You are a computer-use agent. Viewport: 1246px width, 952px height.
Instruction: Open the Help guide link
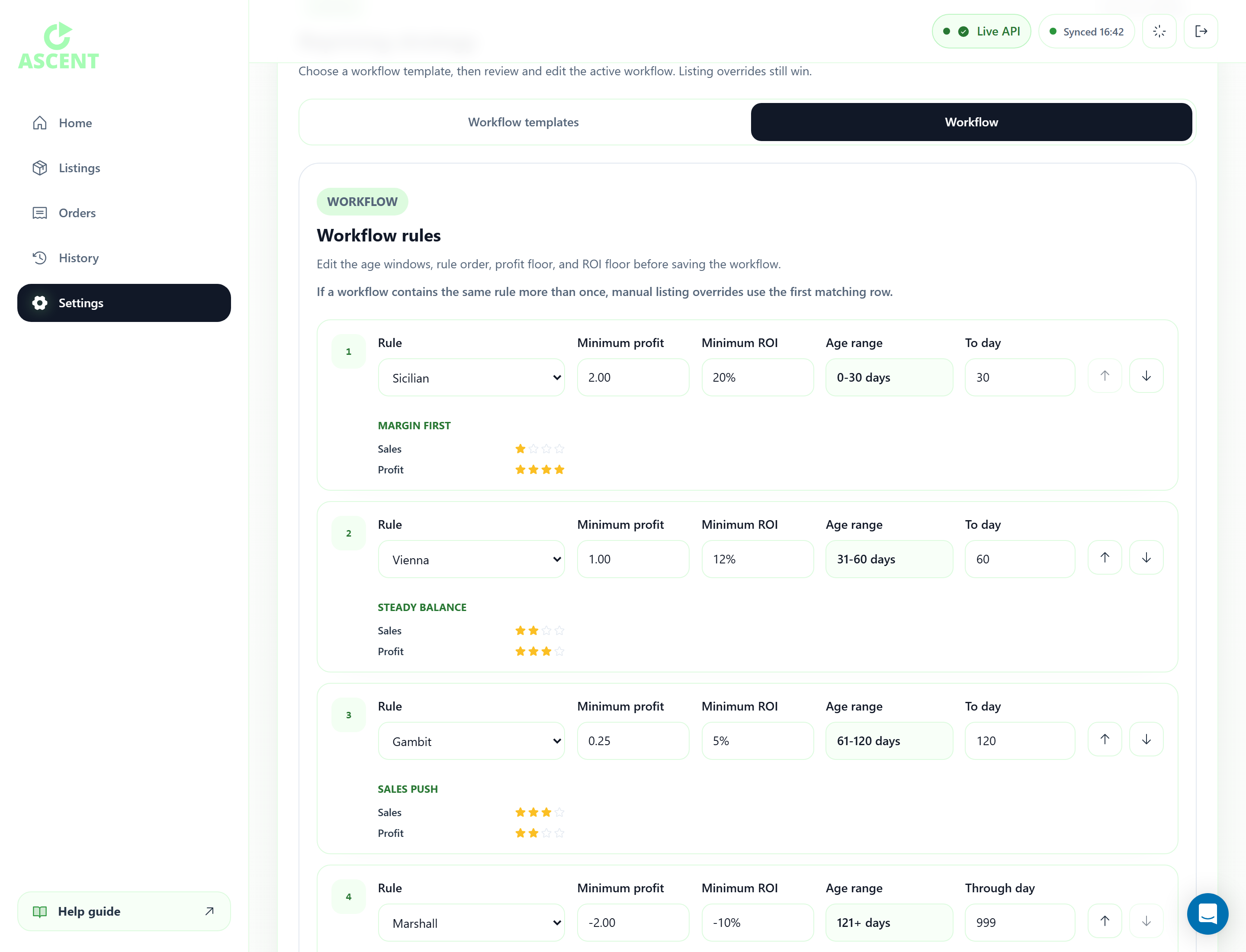coord(124,912)
